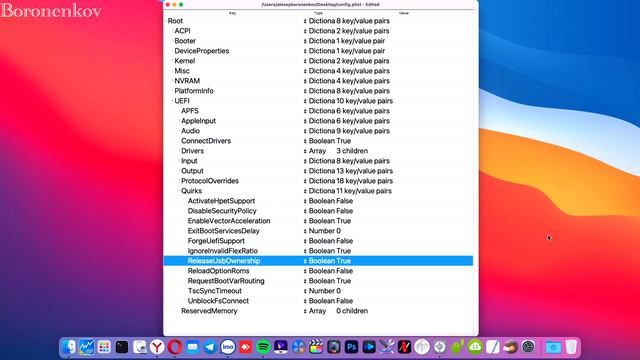Select the NVRAM row
The width and height of the screenshot is (640, 360).
point(318,81)
